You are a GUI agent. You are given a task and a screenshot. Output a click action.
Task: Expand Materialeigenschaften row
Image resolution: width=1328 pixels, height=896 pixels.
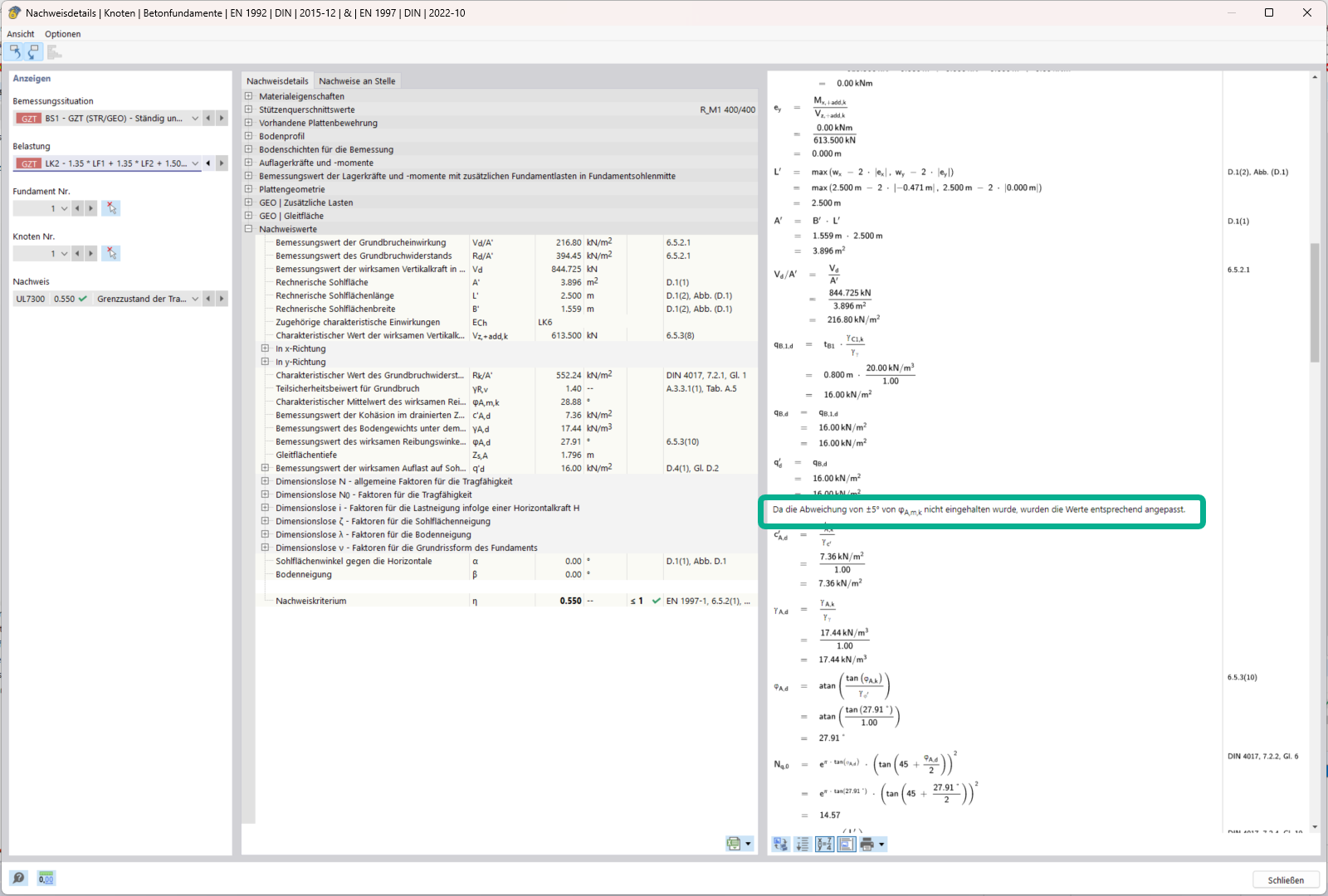[x=248, y=96]
